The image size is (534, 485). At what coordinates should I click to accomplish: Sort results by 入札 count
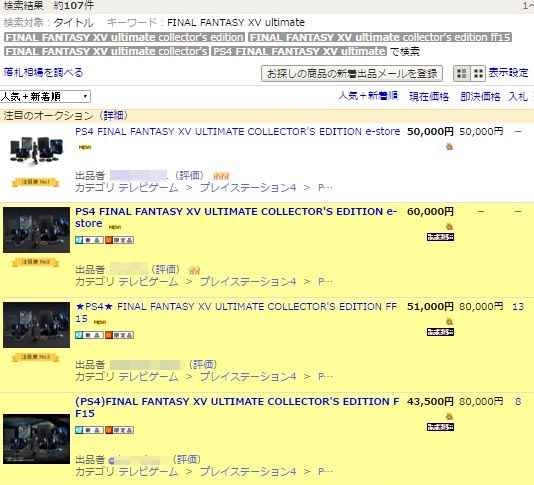pos(518,96)
